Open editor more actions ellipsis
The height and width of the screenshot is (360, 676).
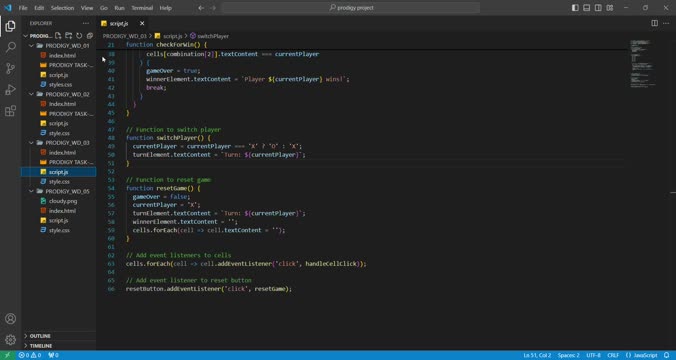click(667, 23)
